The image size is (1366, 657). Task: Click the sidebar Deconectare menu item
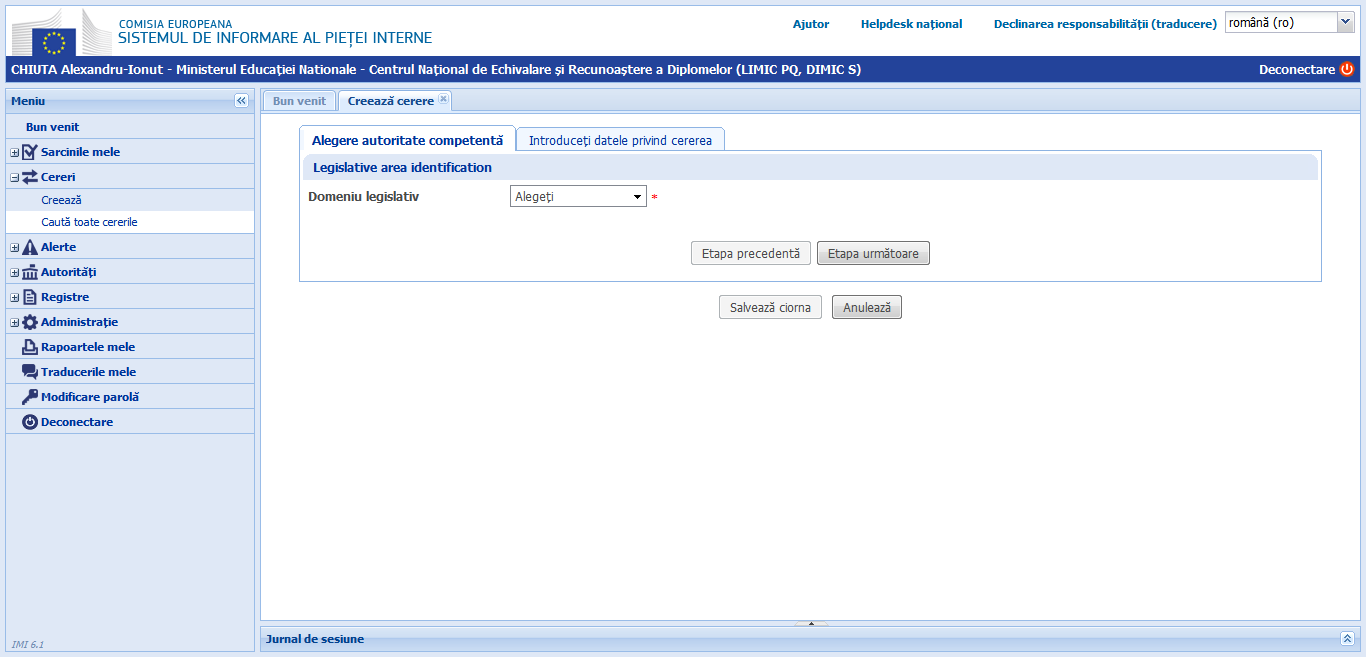click(x=76, y=422)
